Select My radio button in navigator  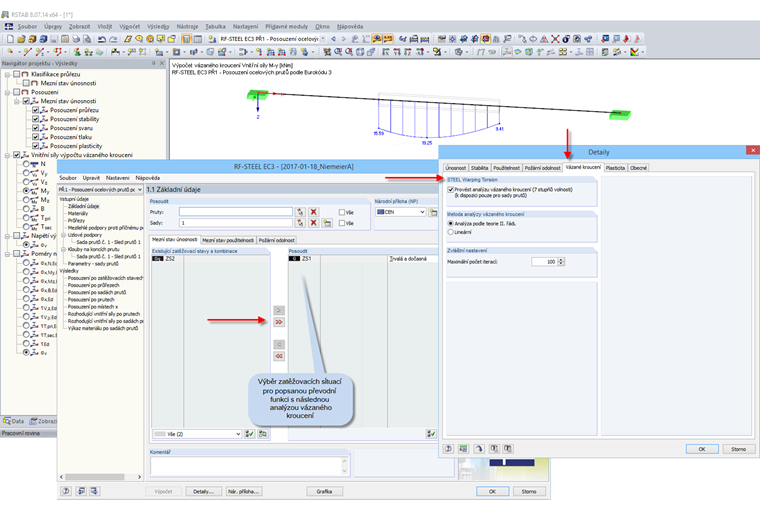click(x=26, y=191)
